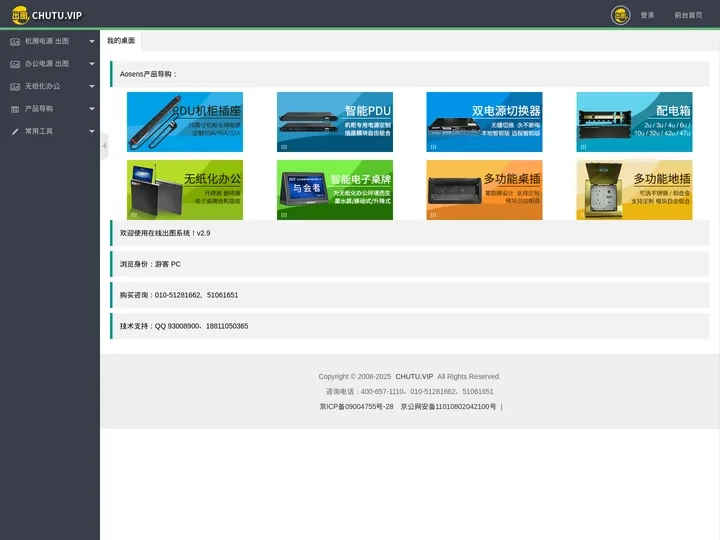This screenshot has width=720, height=540.
Task: Click the 技术支持 QQ contact line
Action: (184, 326)
